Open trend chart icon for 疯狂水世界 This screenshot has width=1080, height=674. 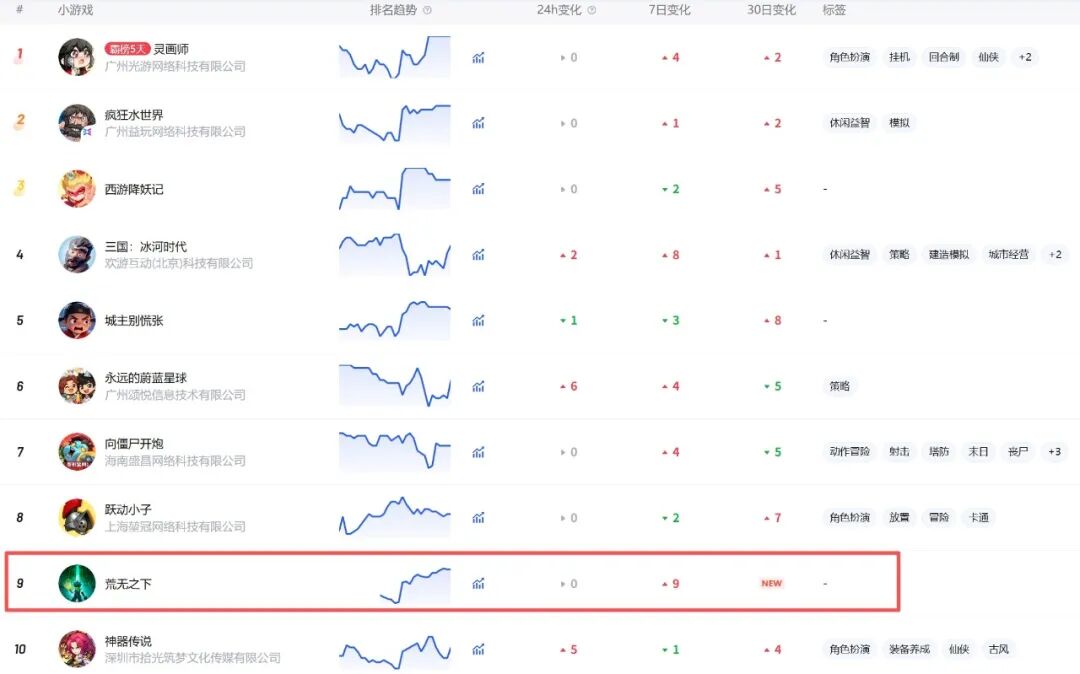click(478, 123)
